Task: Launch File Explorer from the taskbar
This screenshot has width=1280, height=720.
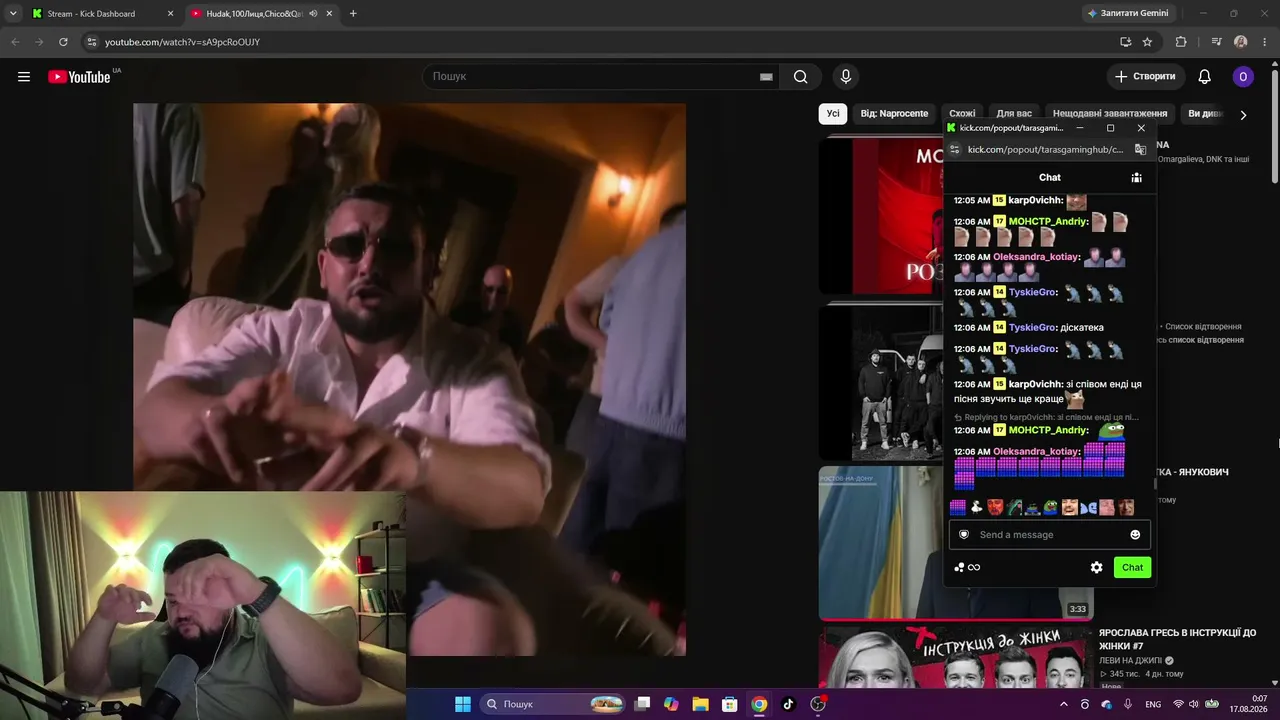Action: (x=700, y=704)
